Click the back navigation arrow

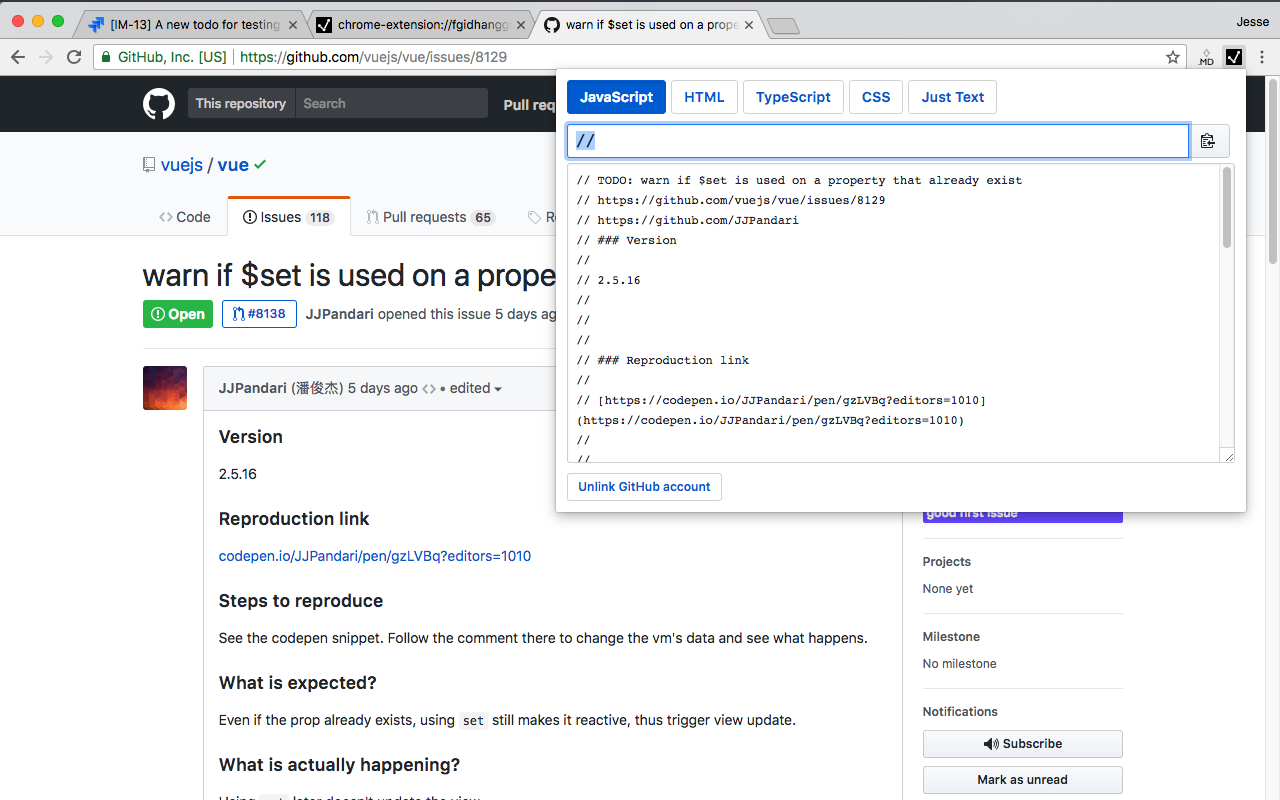[x=17, y=57]
